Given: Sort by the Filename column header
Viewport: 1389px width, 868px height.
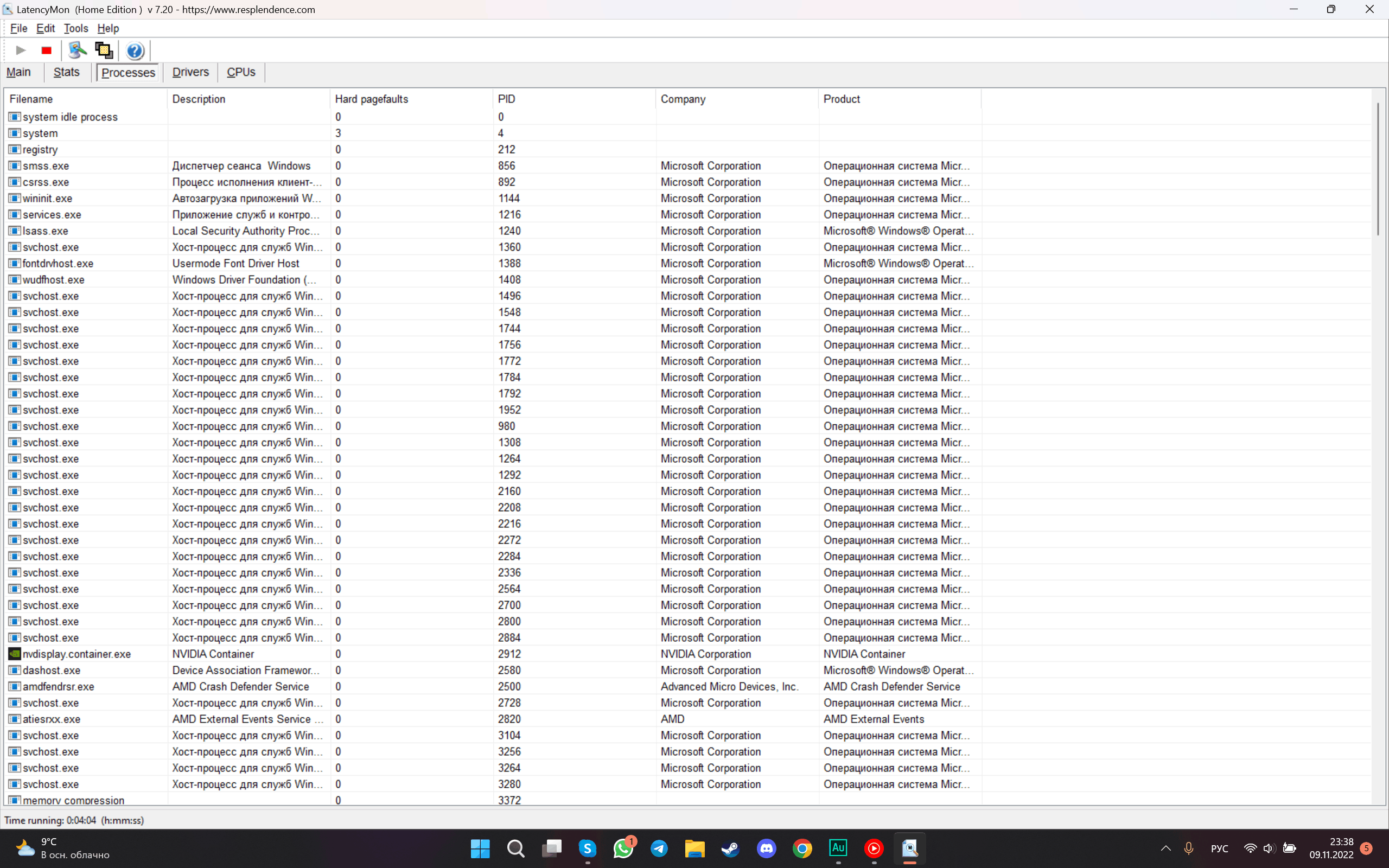Looking at the screenshot, I should [x=86, y=99].
